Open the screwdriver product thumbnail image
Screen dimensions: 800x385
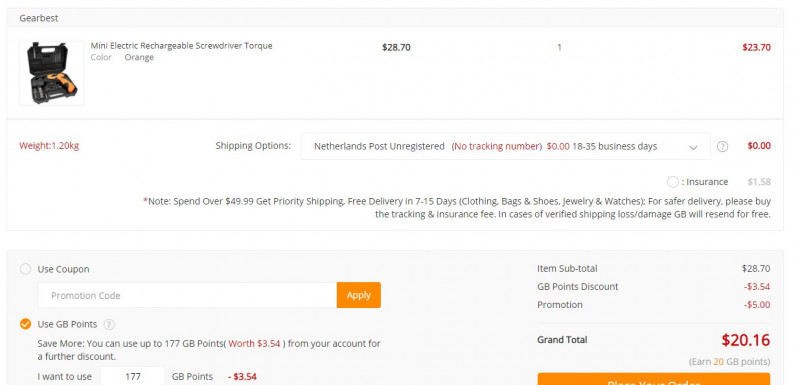coord(52,73)
